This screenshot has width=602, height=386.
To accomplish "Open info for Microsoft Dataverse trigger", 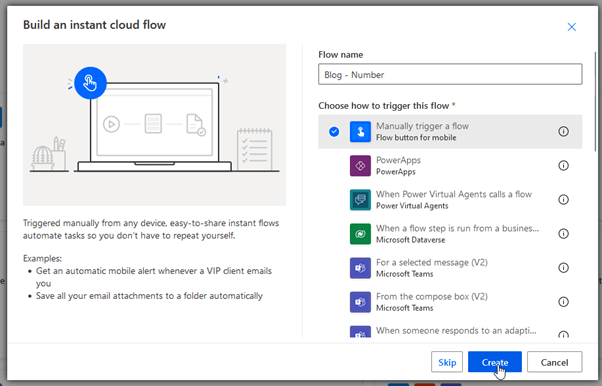I will [563, 234].
